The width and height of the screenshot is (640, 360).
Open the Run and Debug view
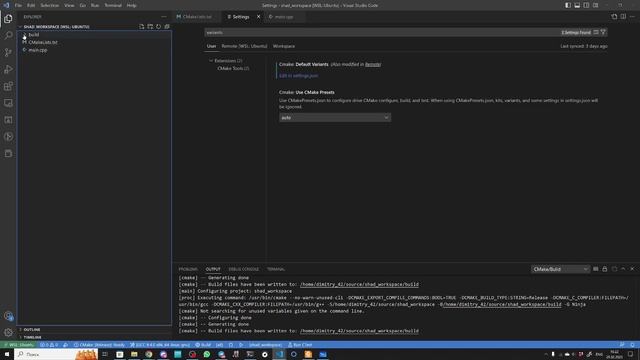[8, 69]
